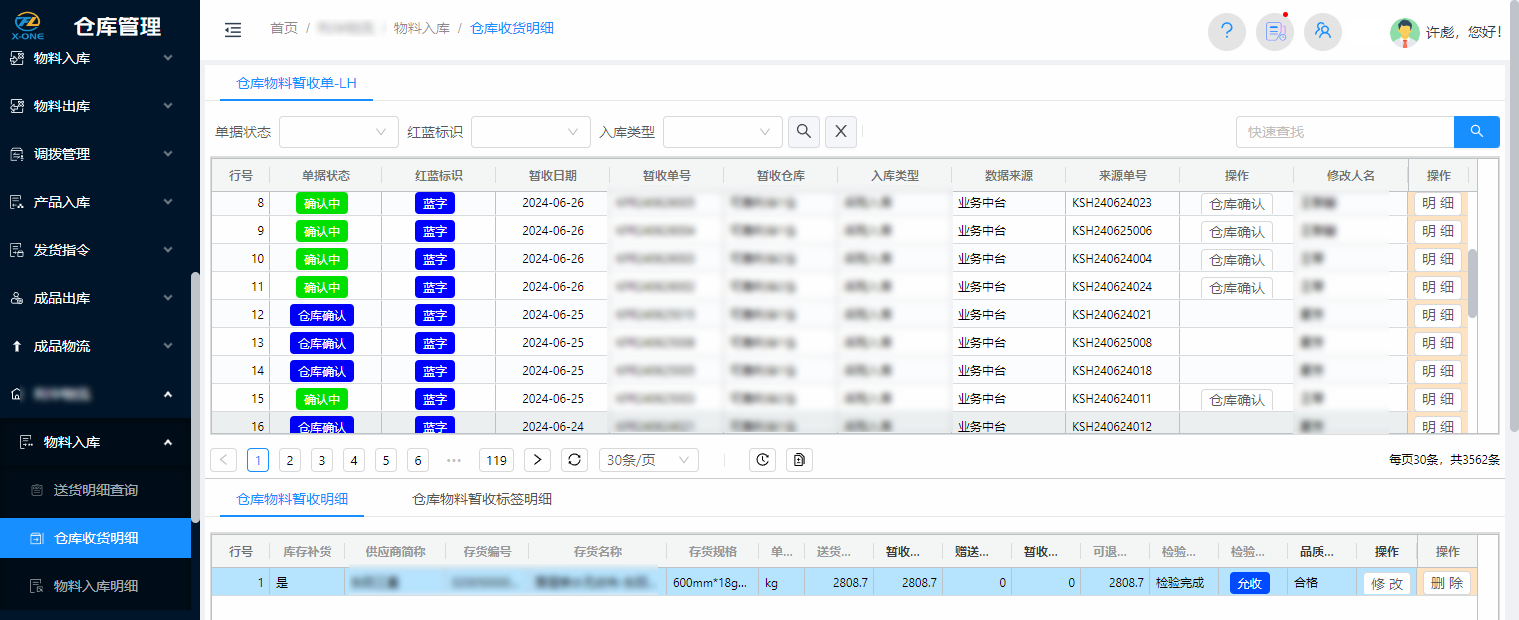Open the 入库类型 dropdown
The height and width of the screenshot is (620, 1519).
[x=722, y=132]
